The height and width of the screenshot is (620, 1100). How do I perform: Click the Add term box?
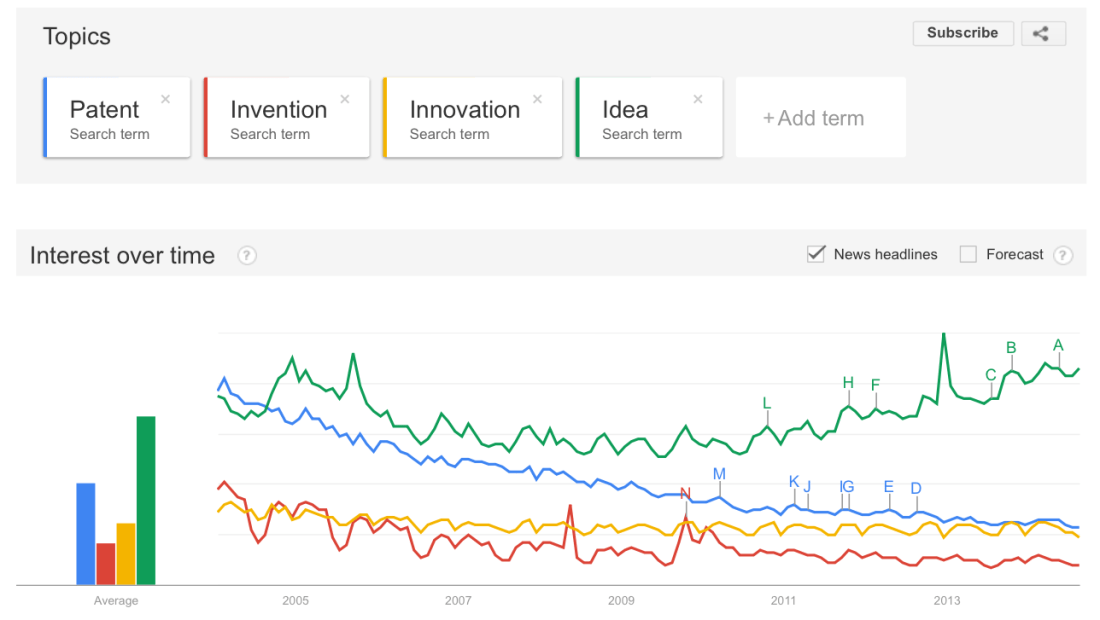point(820,118)
